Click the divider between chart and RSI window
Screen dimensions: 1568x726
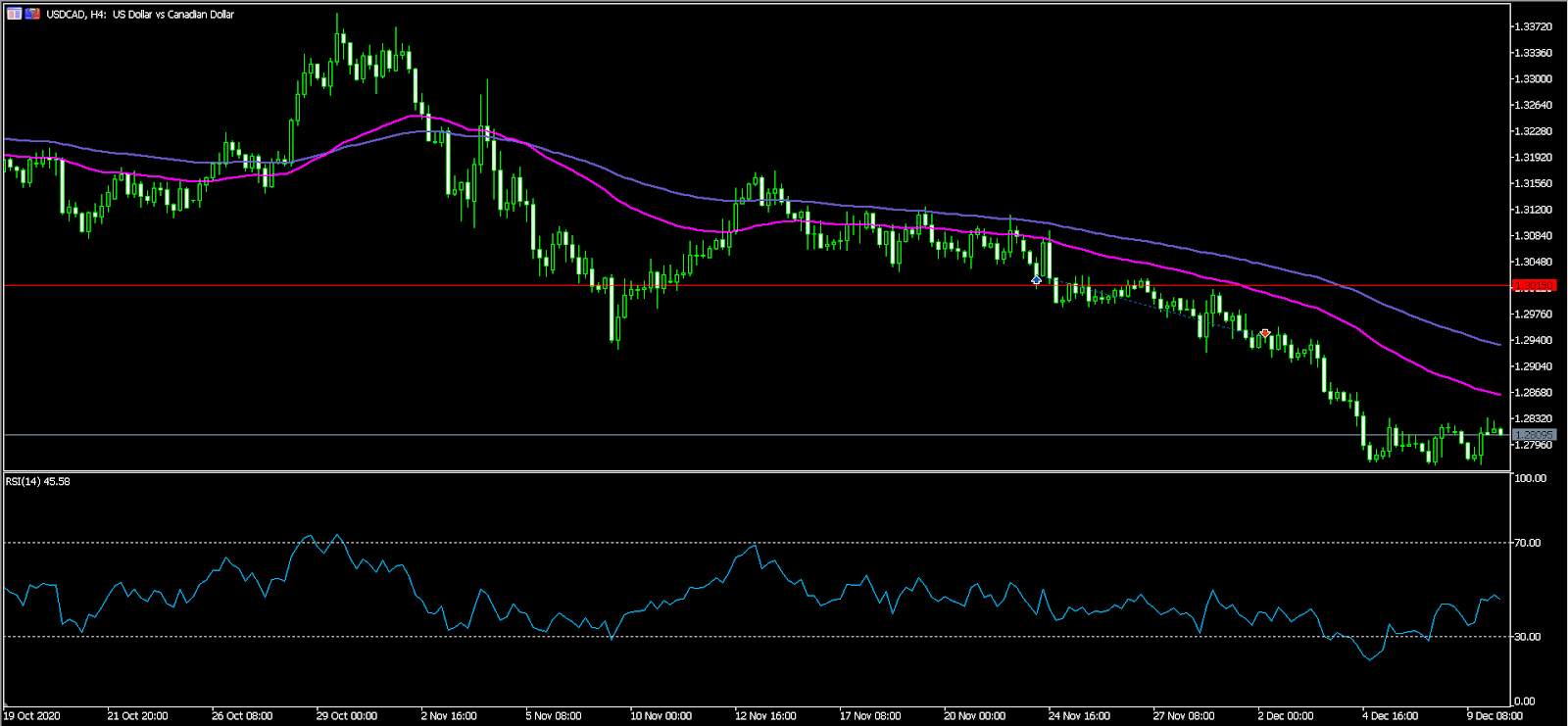point(755,472)
